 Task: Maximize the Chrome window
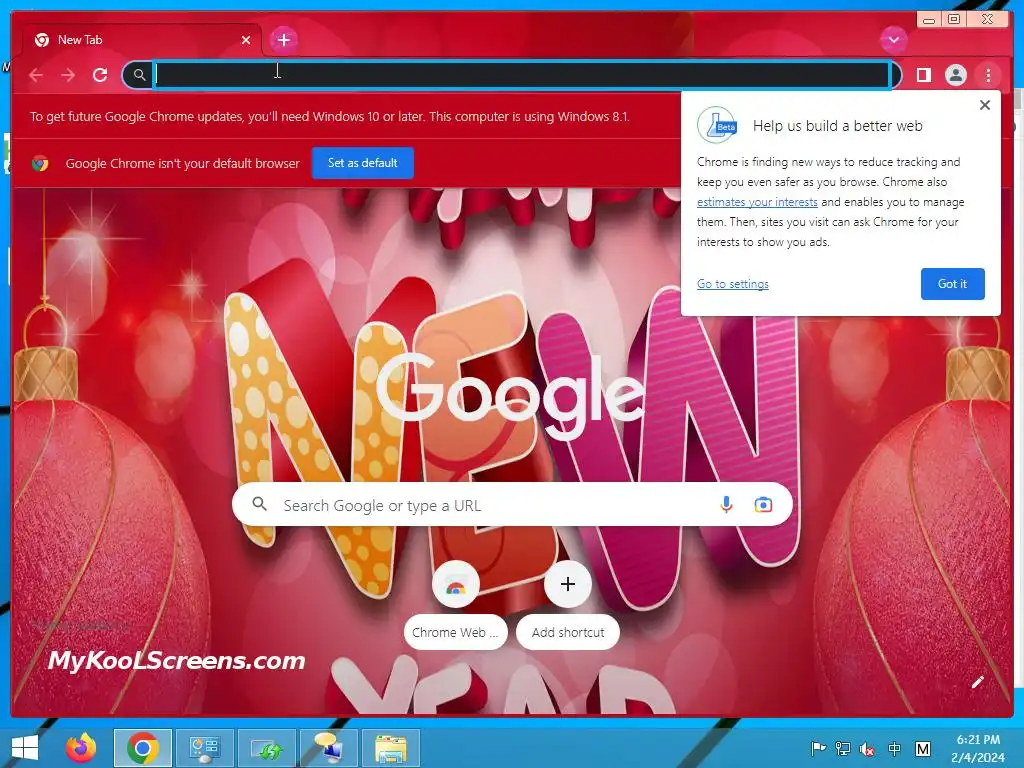(x=954, y=19)
